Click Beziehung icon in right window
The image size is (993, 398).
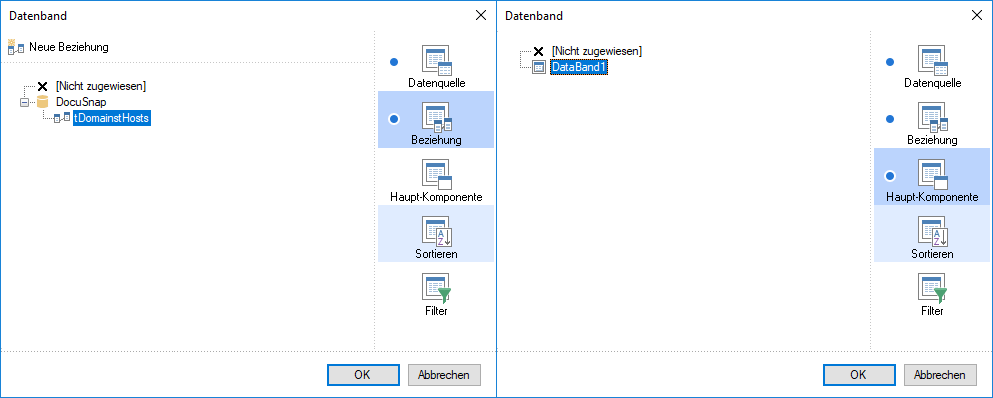[932, 117]
